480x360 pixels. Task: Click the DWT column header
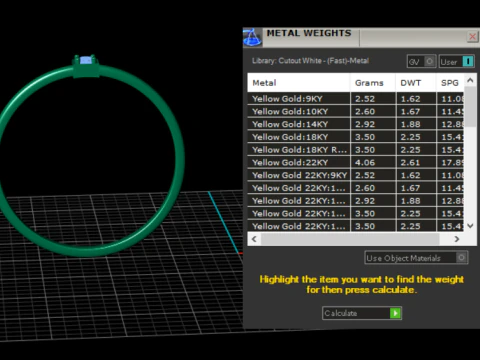click(x=416, y=83)
